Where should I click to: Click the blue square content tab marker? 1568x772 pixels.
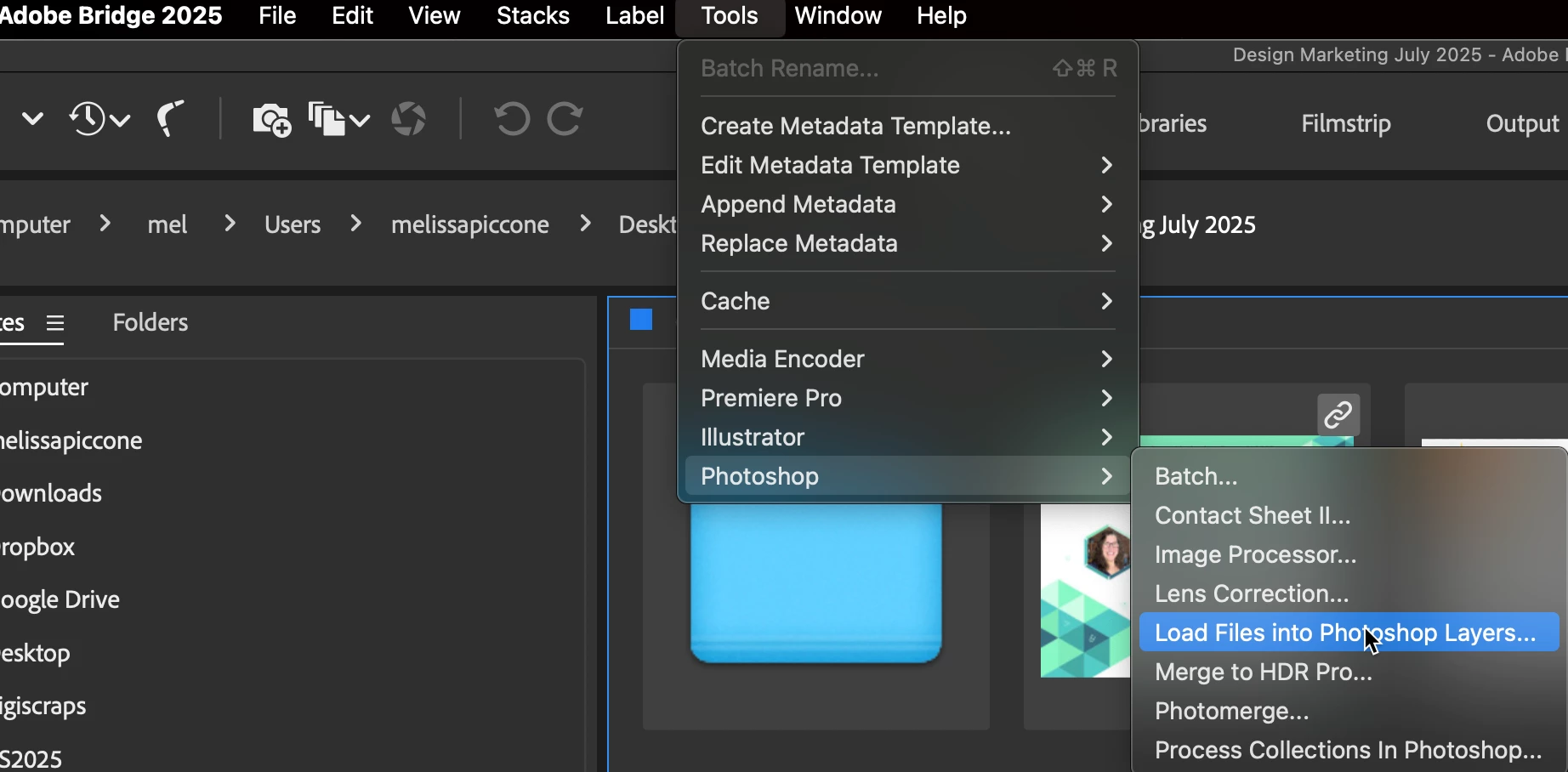click(x=641, y=320)
